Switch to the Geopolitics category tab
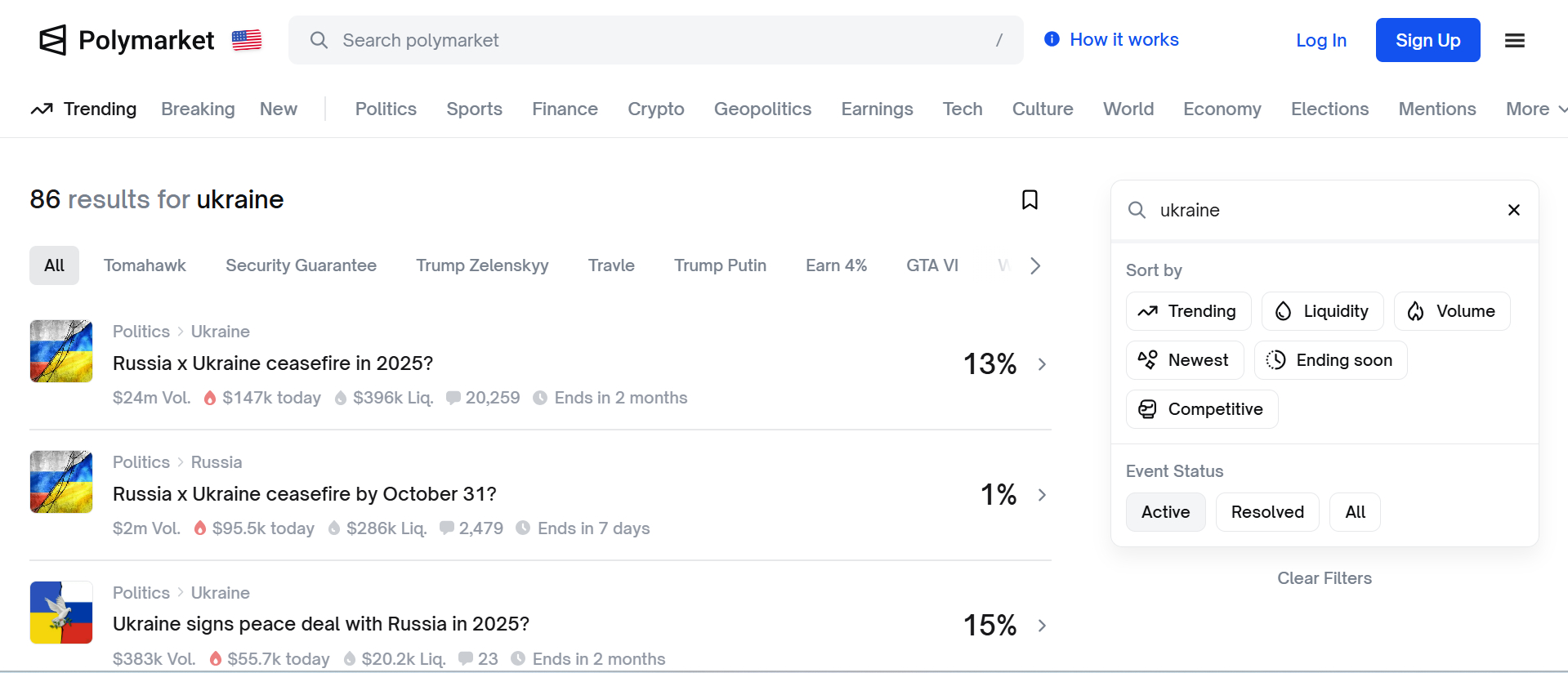Viewport: 1568px width, 673px height. pyautogui.click(x=762, y=109)
